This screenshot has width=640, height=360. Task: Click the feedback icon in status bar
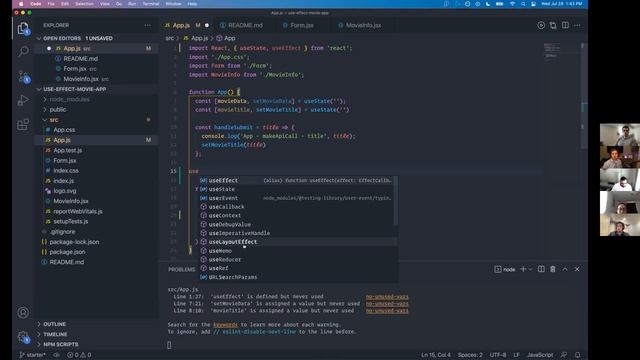click(564, 355)
